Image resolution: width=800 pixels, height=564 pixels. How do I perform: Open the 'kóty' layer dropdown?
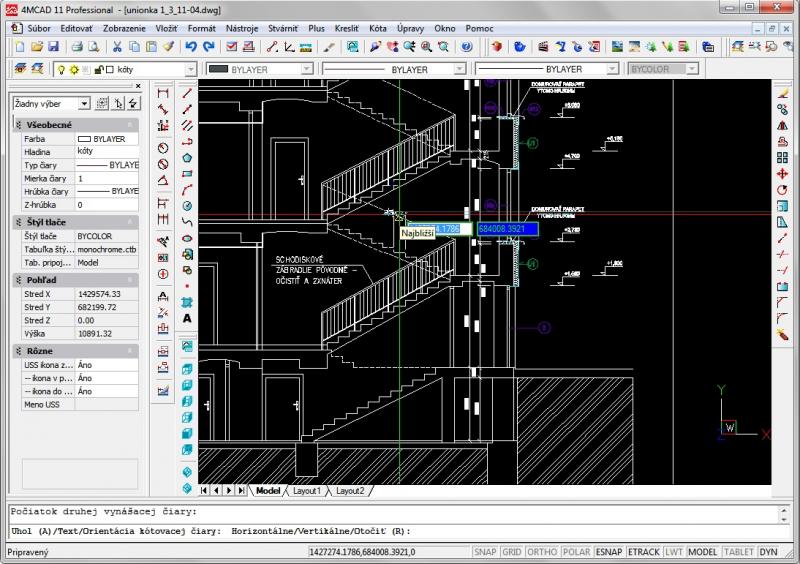coord(190,69)
